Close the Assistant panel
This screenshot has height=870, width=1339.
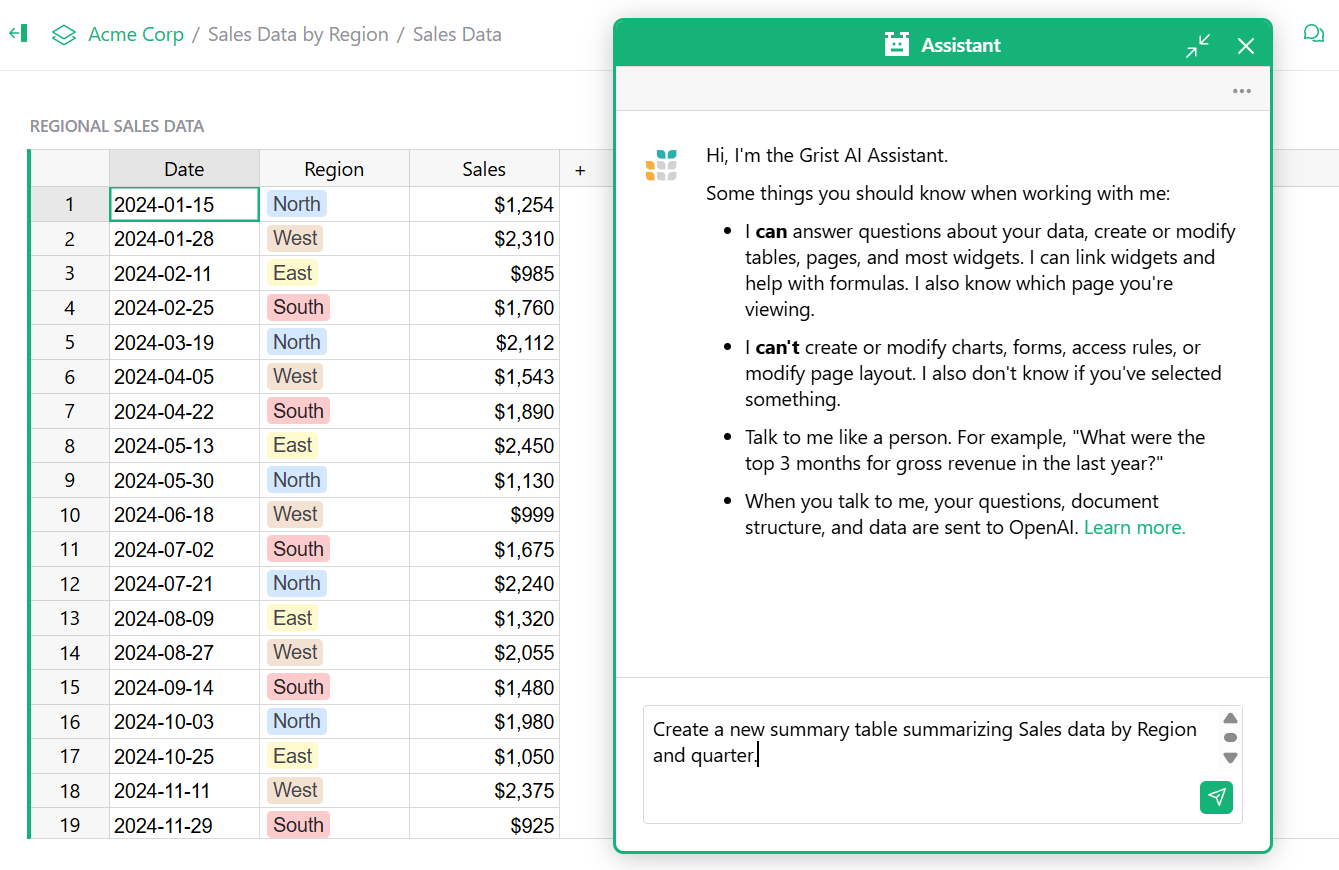click(x=1246, y=46)
